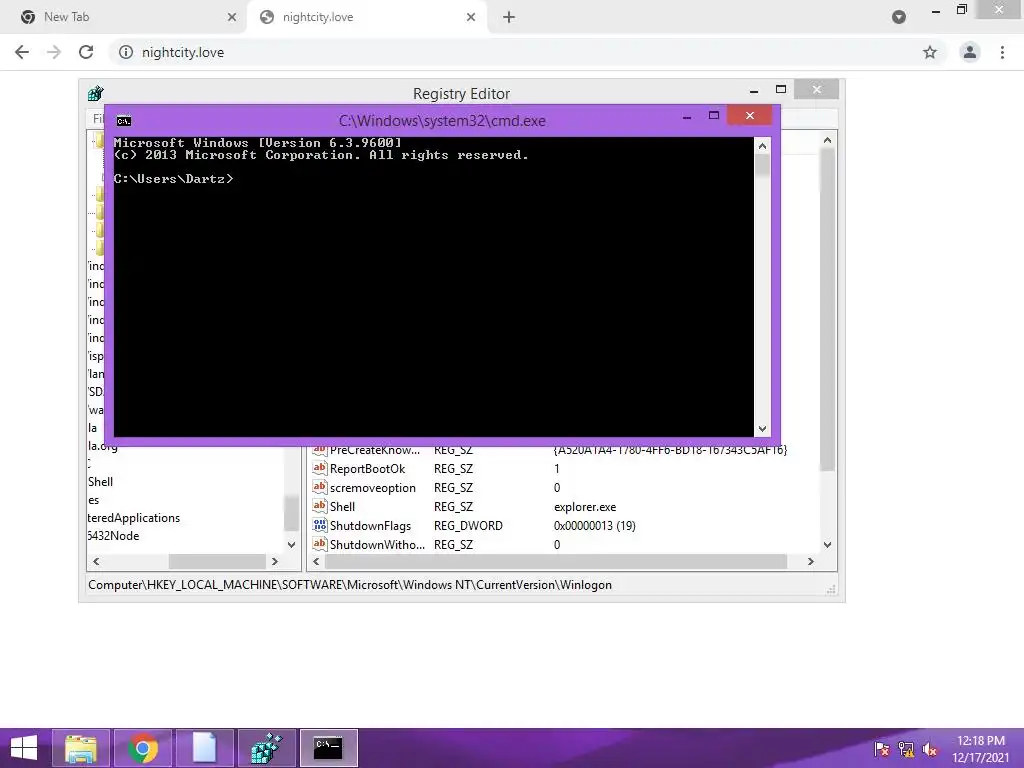This screenshot has width=1024, height=768.
Task: Show the taskbar clock and date
Action: click(981, 749)
